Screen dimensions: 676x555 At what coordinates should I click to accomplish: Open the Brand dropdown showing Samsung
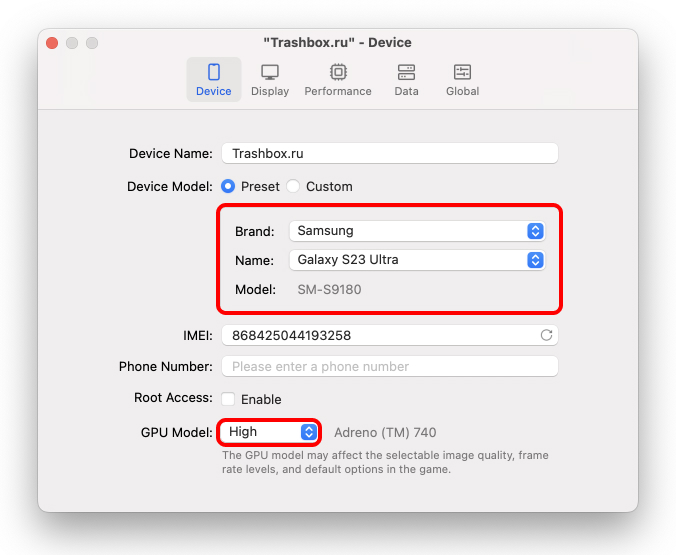(417, 231)
